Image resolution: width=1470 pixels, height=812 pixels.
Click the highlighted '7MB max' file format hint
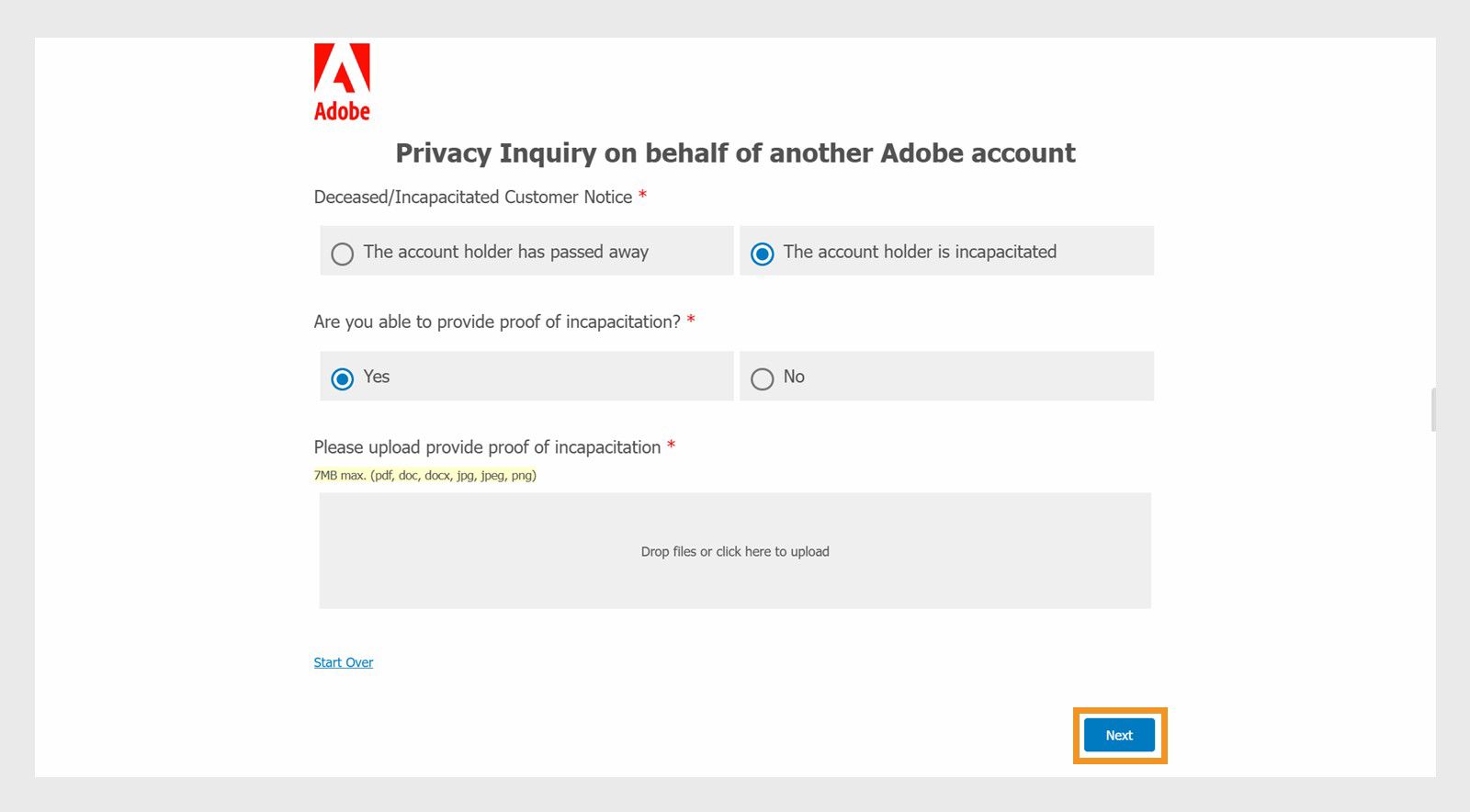tap(425, 475)
